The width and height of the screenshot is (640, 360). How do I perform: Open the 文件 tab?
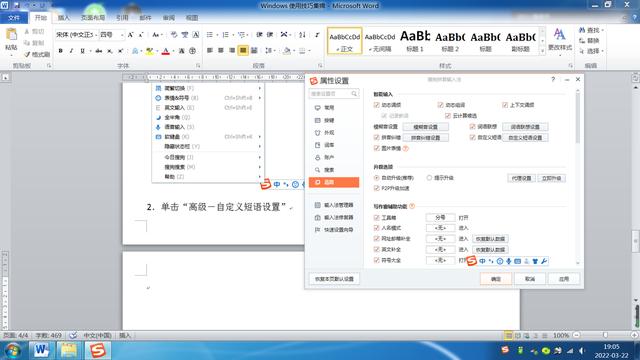pos(14,18)
